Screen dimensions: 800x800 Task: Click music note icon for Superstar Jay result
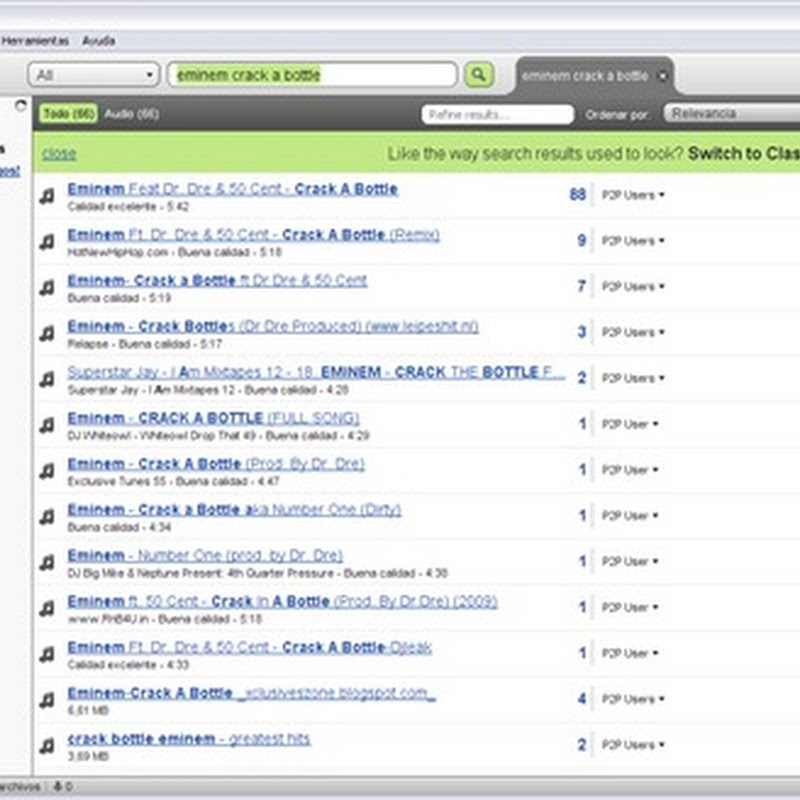tap(47, 380)
